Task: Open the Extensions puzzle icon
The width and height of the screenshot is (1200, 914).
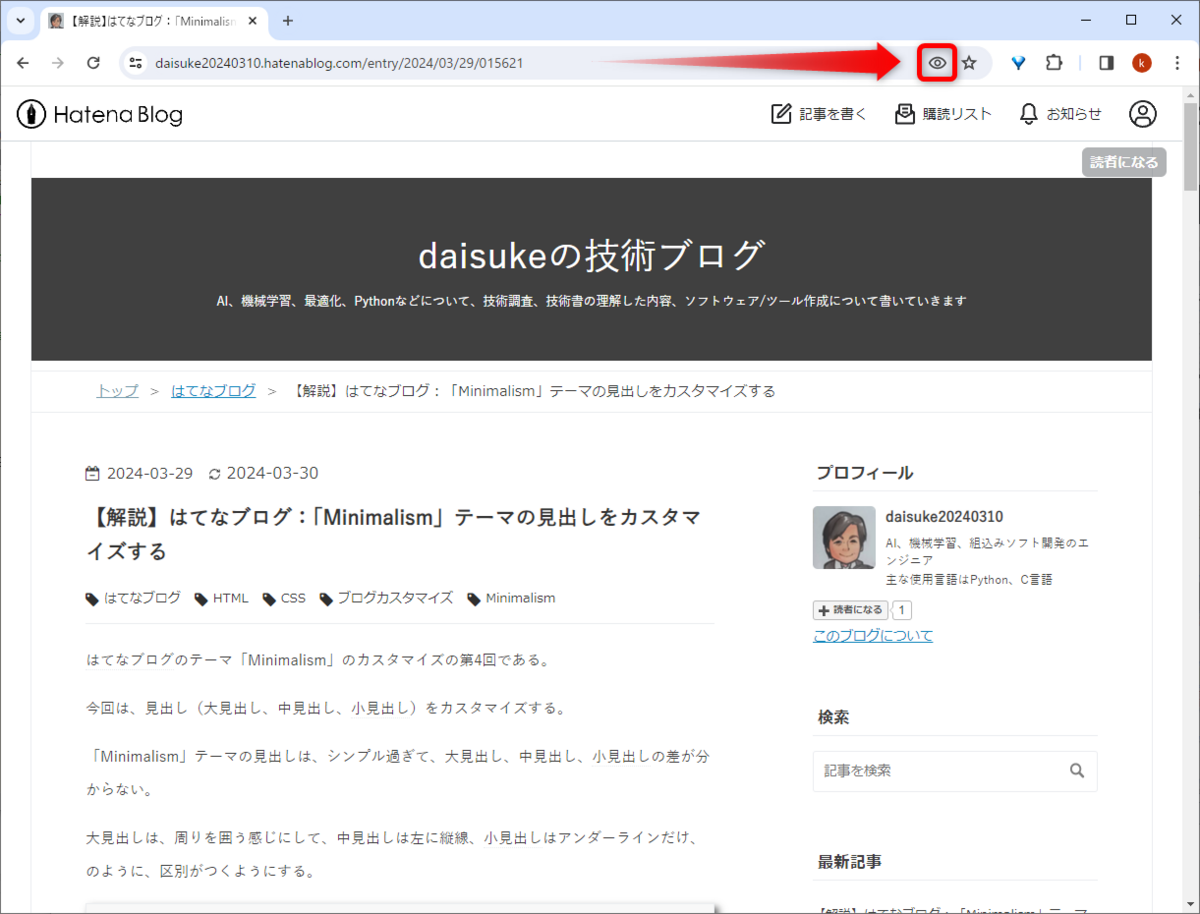Action: click(1054, 63)
